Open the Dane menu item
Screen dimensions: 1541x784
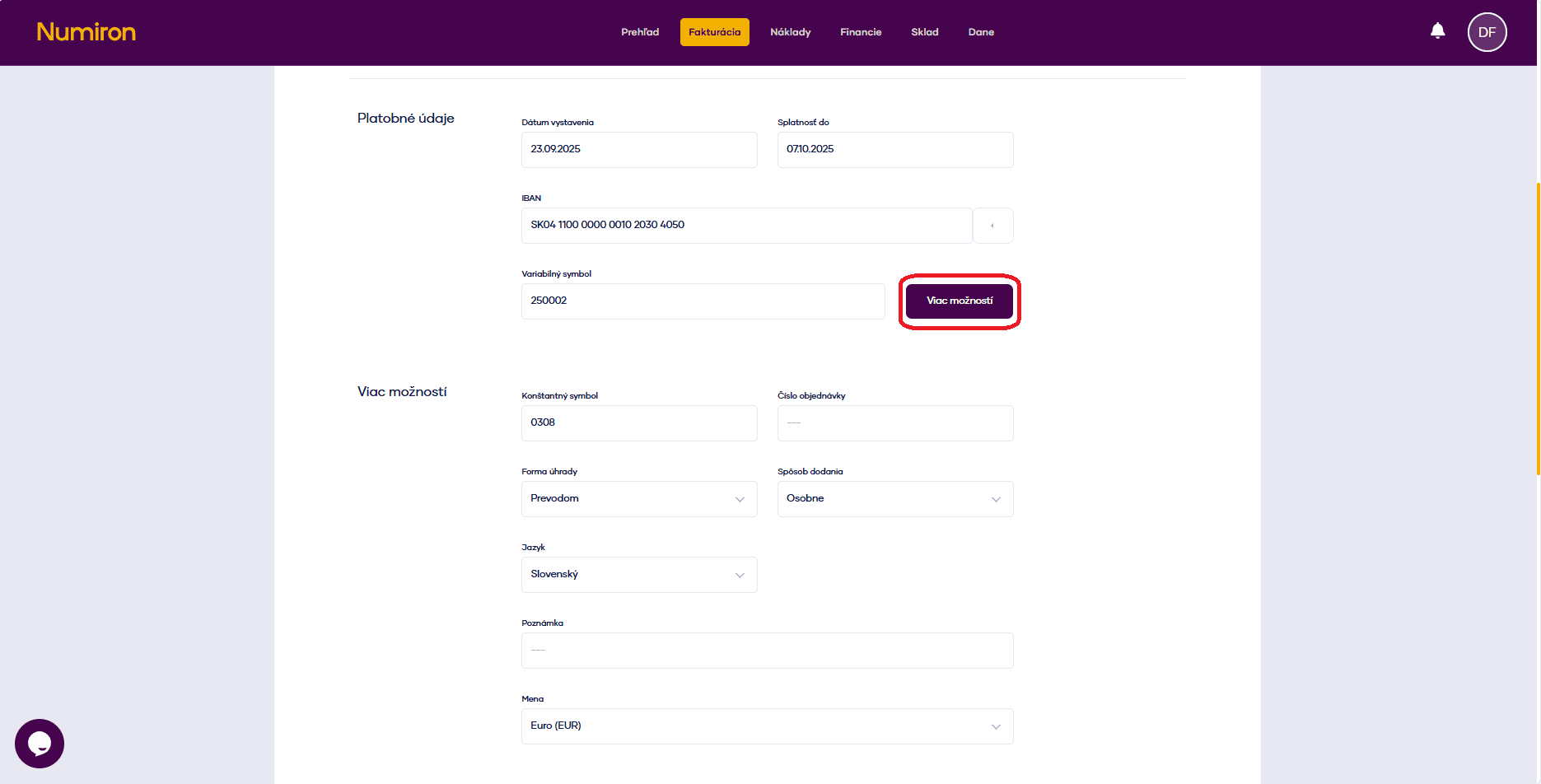[x=981, y=32]
